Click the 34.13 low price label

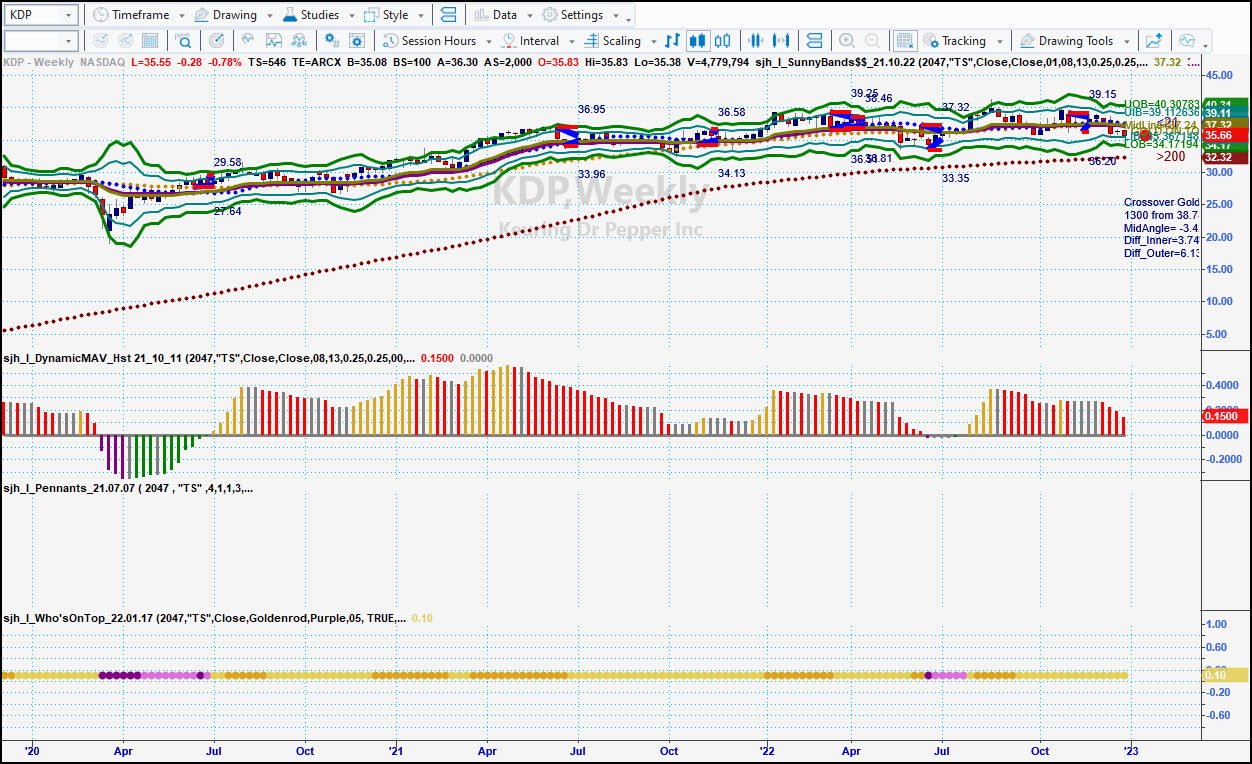pos(731,173)
